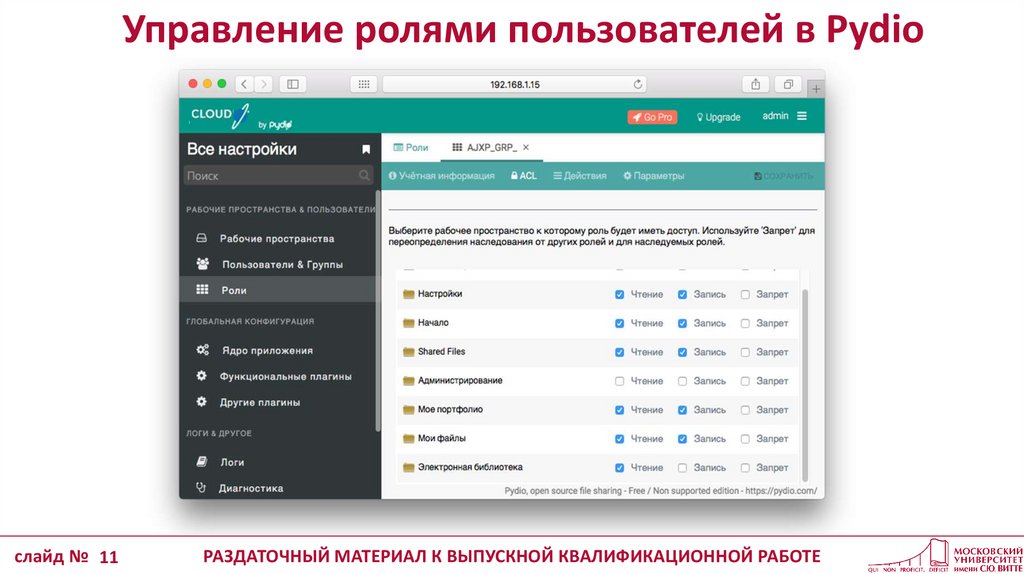
Task: Enable Запрет for Shared Files
Action: point(745,352)
